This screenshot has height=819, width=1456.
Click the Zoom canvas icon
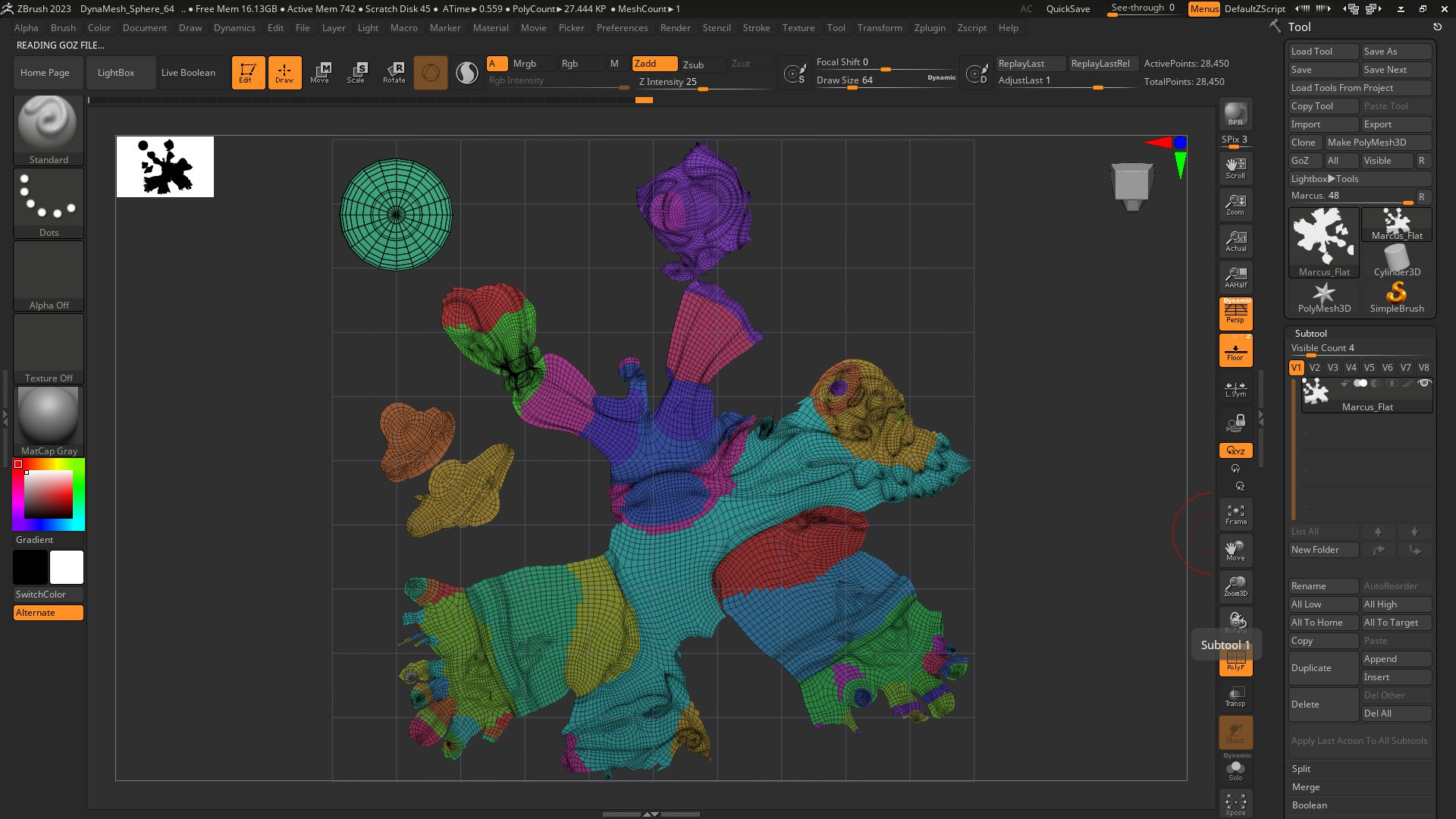click(x=1235, y=205)
